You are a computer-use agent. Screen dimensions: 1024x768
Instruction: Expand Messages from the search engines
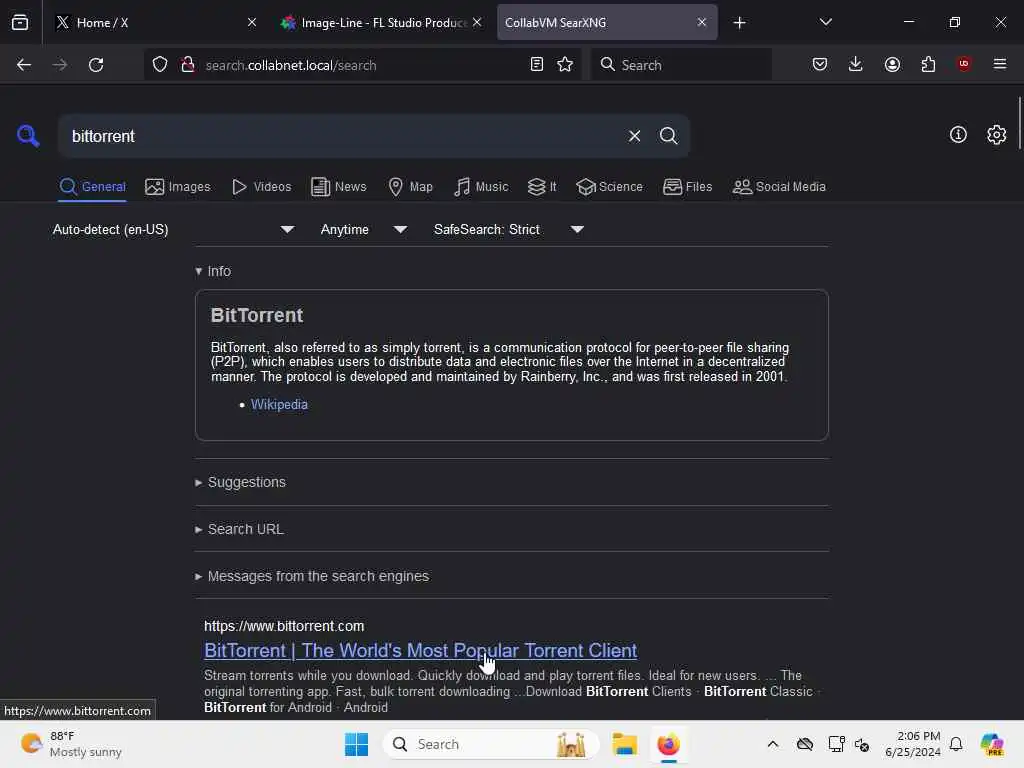pyautogui.click(x=312, y=576)
